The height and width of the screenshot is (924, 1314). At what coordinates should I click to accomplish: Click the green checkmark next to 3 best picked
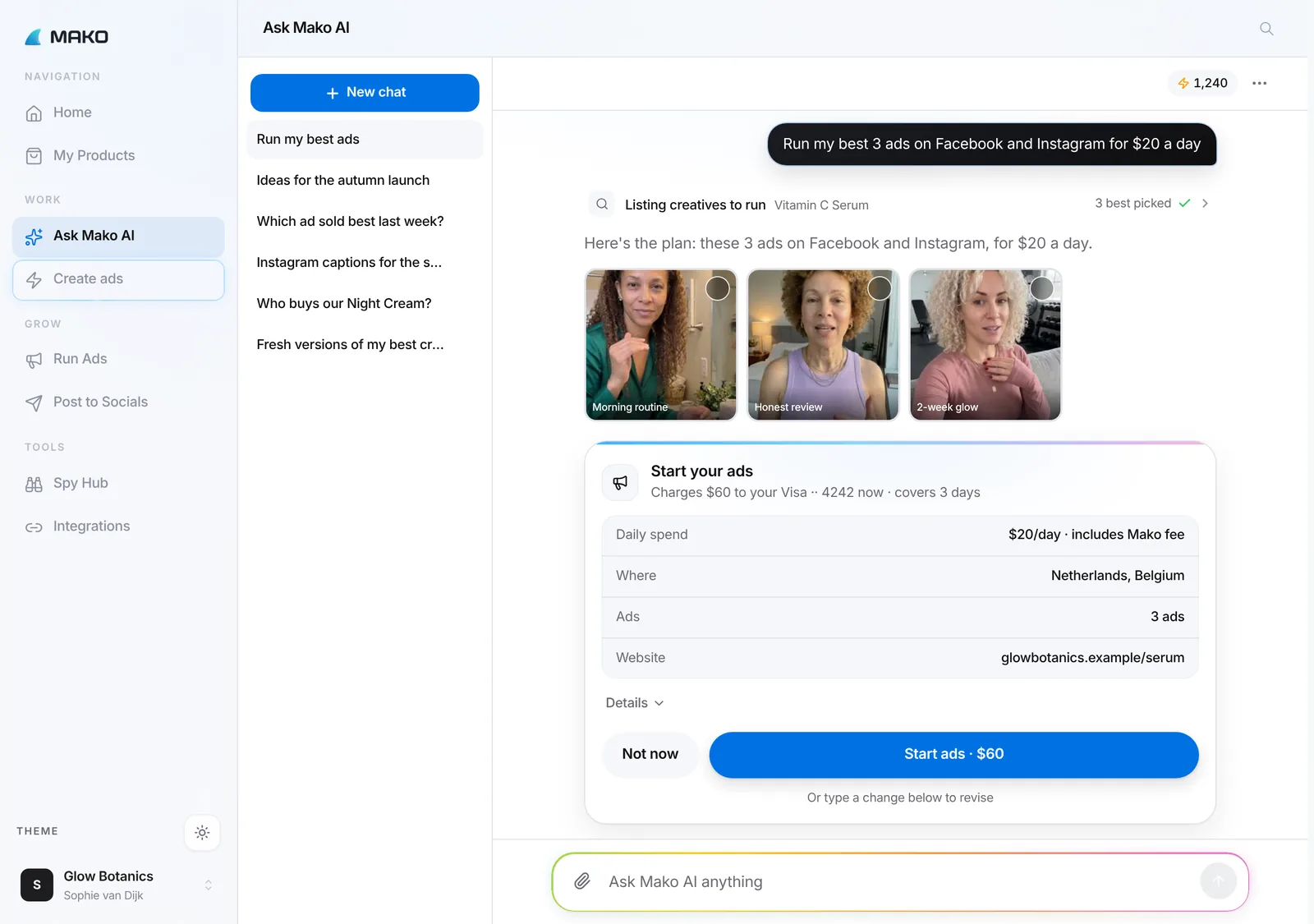(x=1184, y=203)
